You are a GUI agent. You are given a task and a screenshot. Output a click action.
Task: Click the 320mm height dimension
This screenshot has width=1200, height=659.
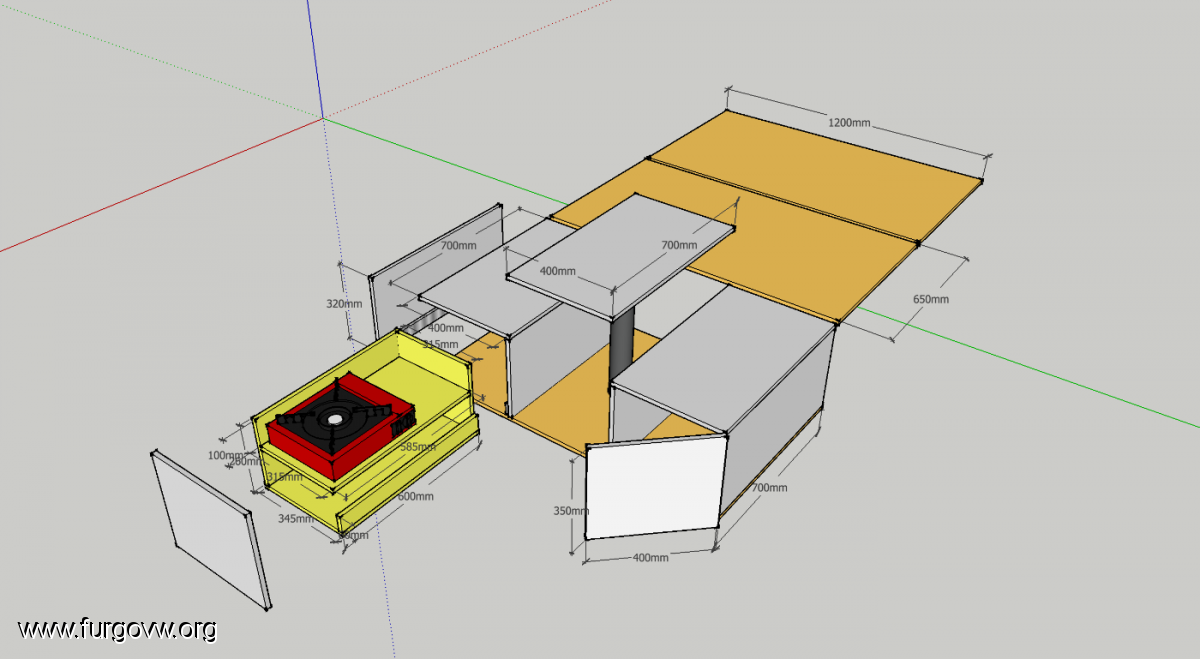344,303
